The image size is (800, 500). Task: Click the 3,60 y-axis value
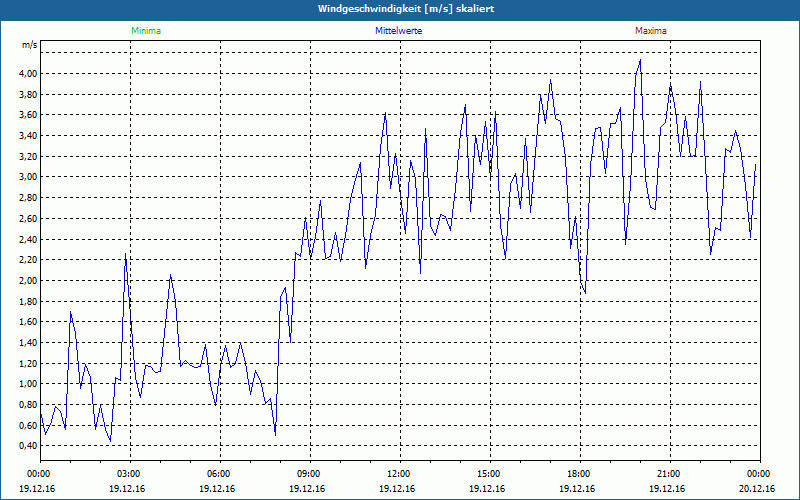[x=29, y=115]
